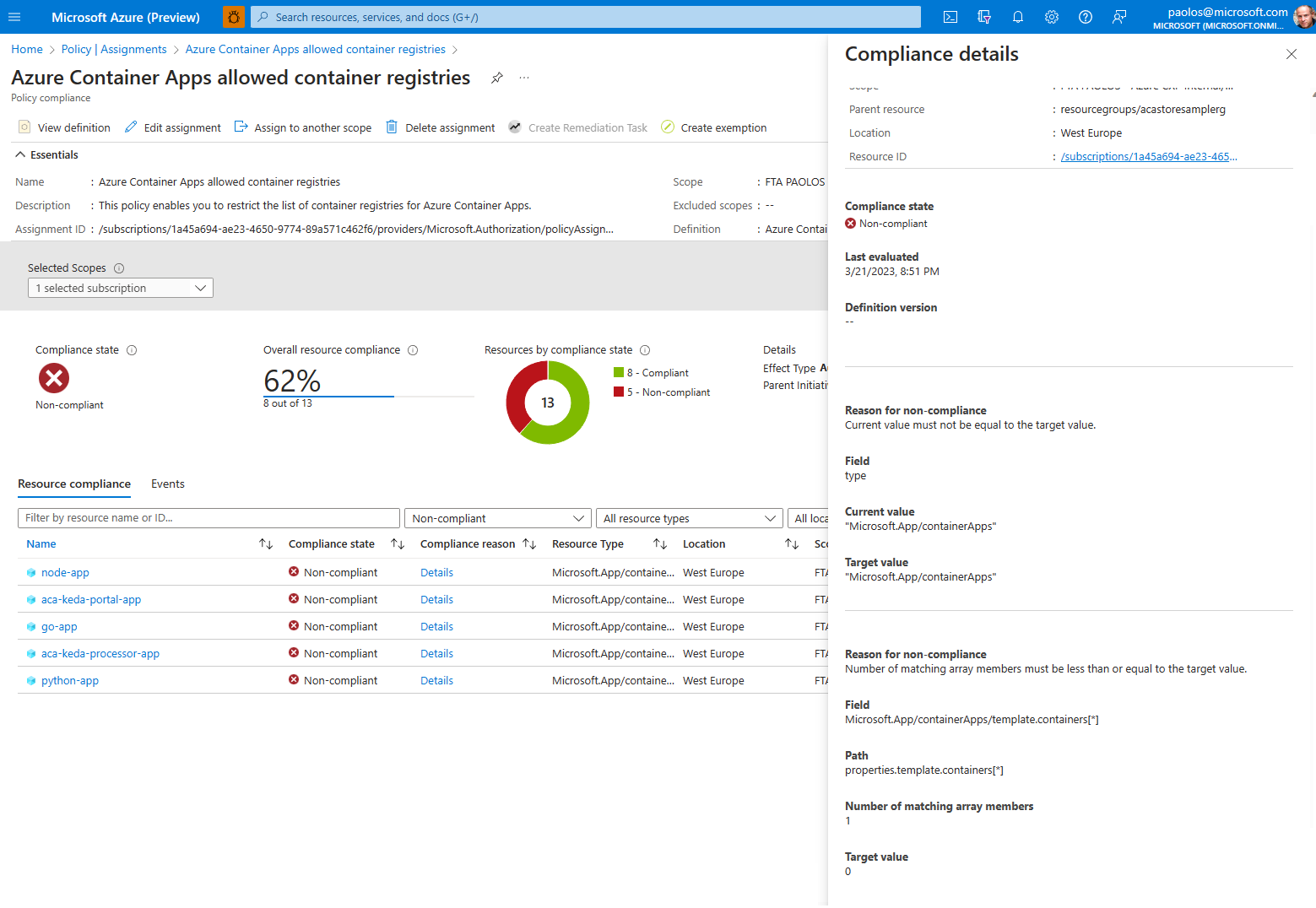Open the notifications bell
Viewport: 1316px width, 908px height.
pos(1018,17)
